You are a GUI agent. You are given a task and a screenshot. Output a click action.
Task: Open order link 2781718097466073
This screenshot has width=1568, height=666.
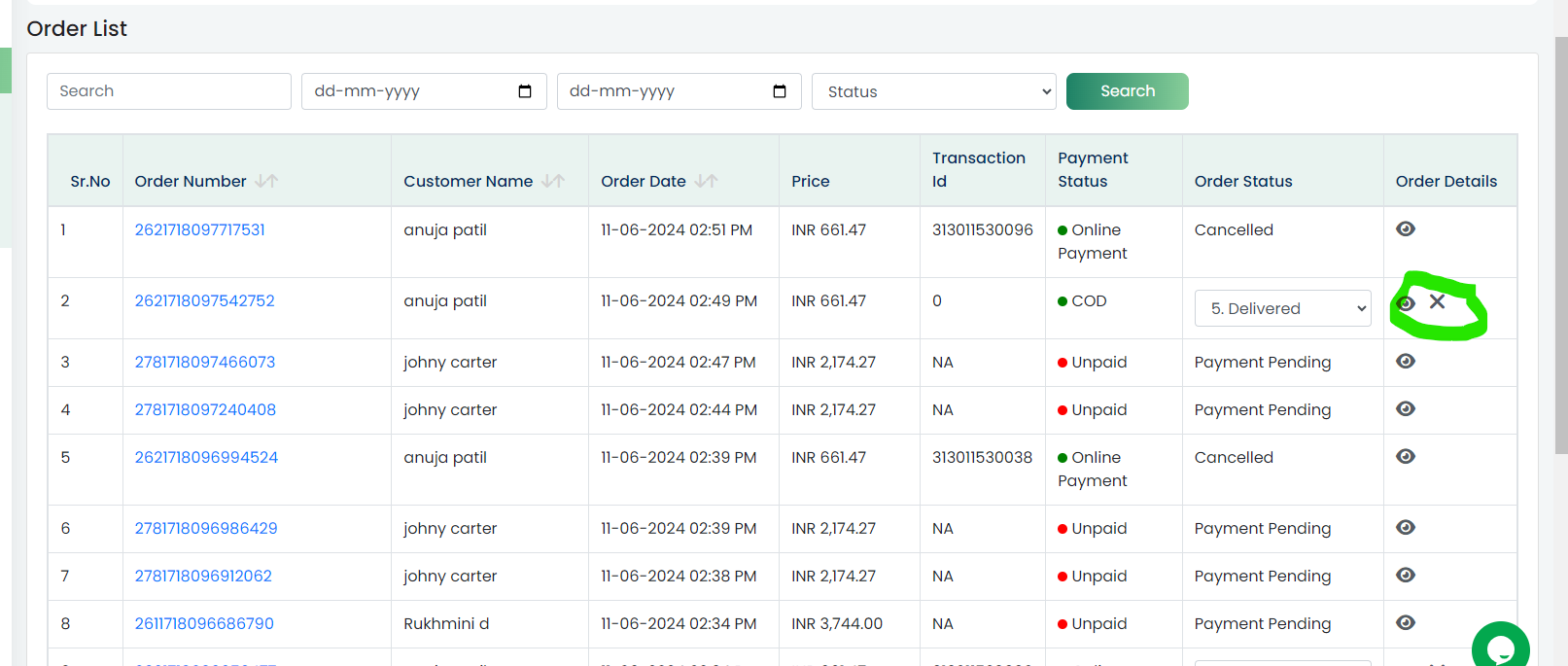[x=205, y=362]
